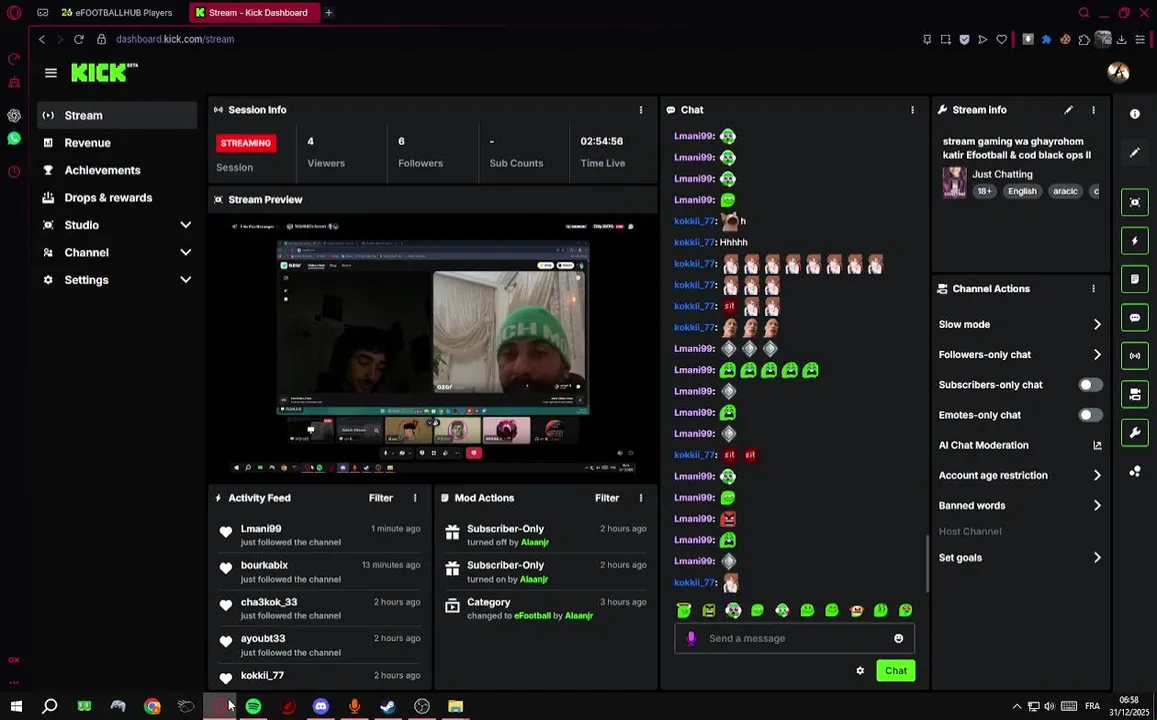This screenshot has height=720, width=1157.
Task: Open Discord from the taskbar
Action: 320,706
